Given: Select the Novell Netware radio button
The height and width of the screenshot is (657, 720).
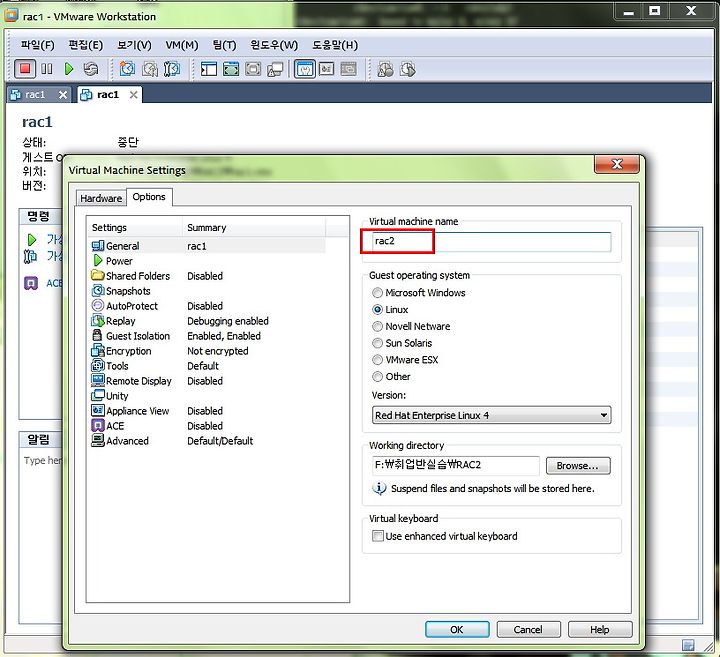Looking at the screenshot, I should click(x=377, y=326).
